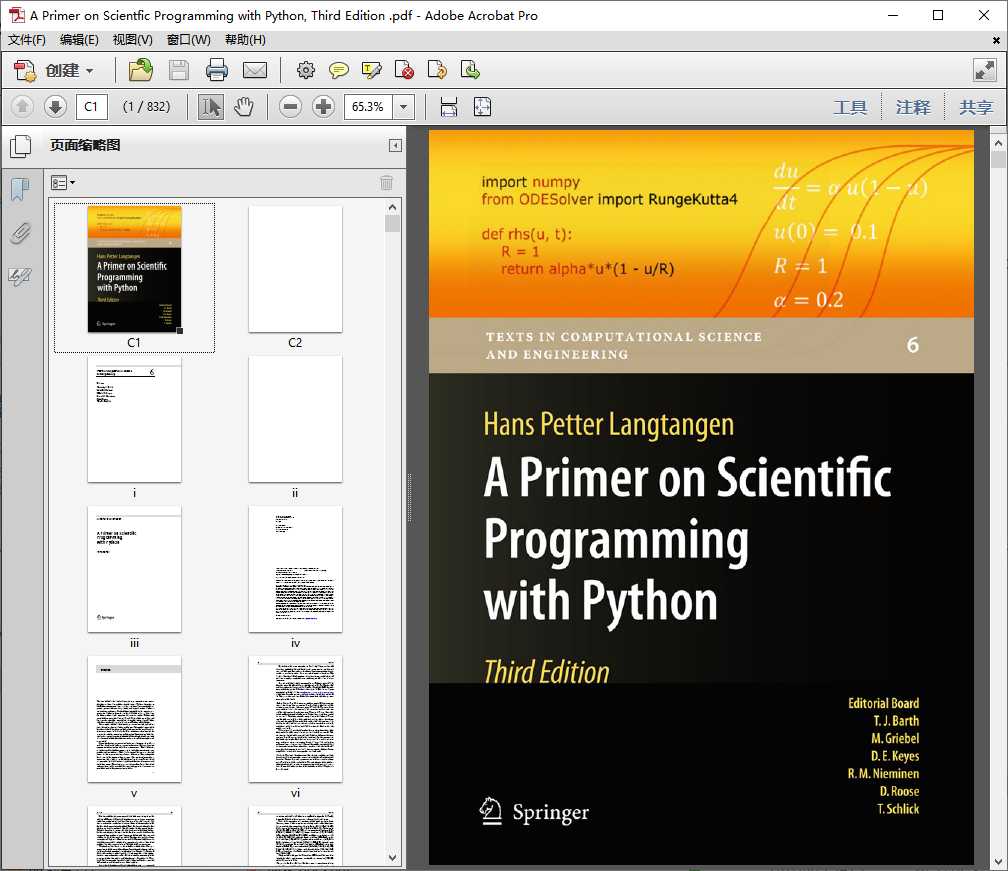
Task: Zoom in with plus button
Action: click(x=323, y=107)
